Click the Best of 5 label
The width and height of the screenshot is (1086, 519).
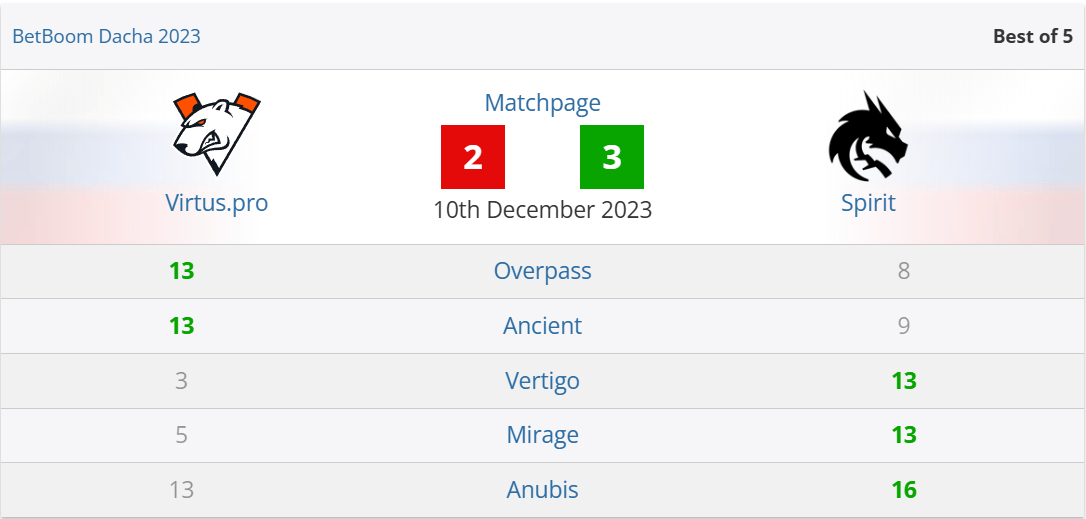click(1032, 36)
